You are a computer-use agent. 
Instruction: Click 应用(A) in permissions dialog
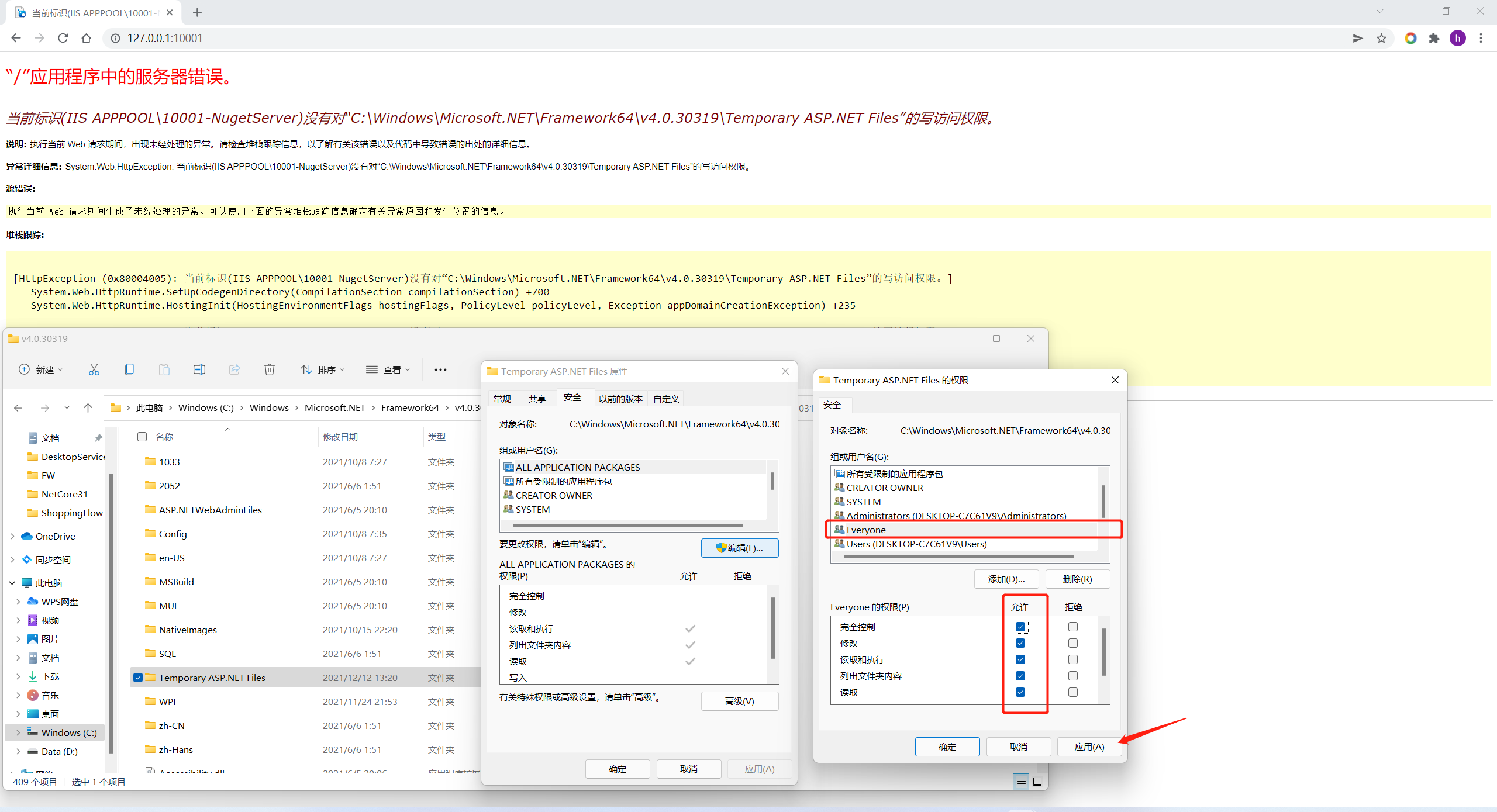[x=1089, y=747]
